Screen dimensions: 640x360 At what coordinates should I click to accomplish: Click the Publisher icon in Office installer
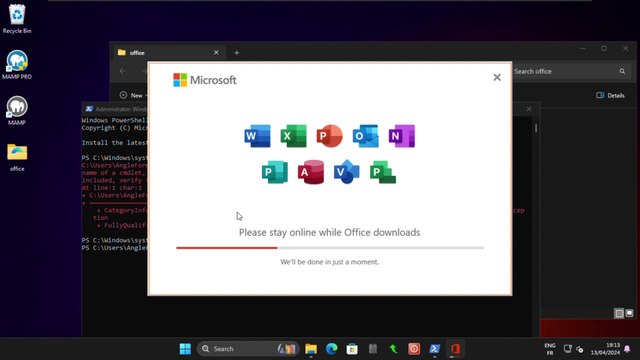pyautogui.click(x=275, y=172)
